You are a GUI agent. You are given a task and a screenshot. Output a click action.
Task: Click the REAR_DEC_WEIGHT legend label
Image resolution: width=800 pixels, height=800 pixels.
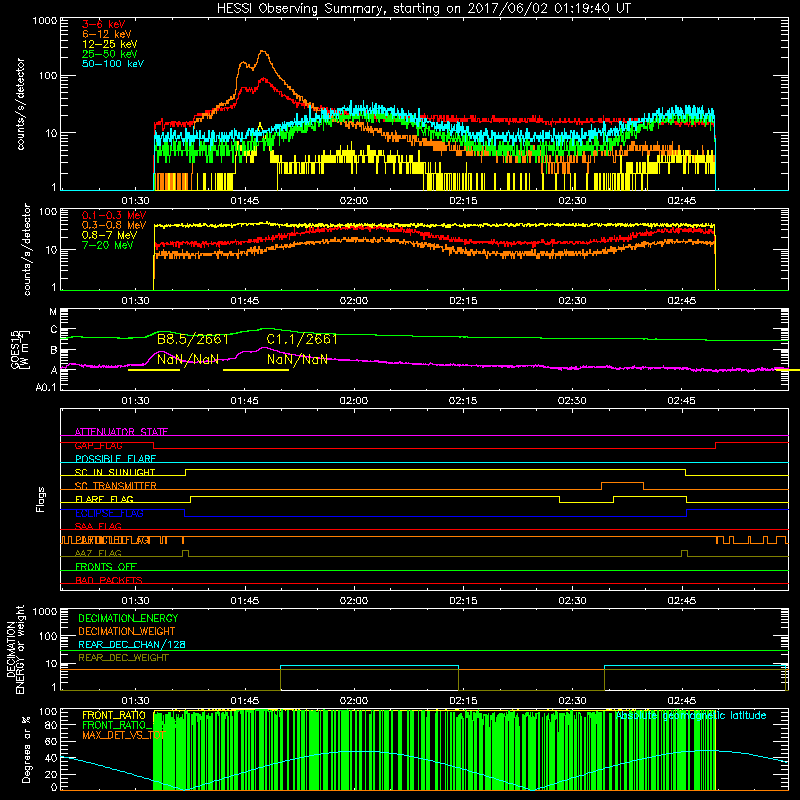pyautogui.click(x=123, y=658)
